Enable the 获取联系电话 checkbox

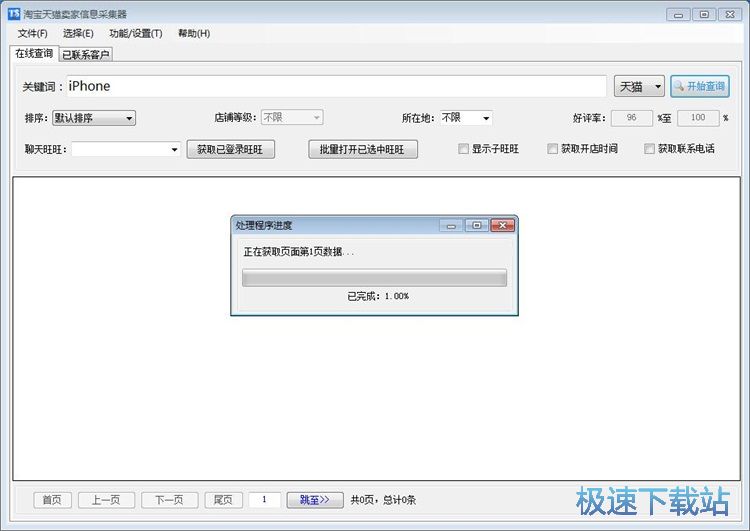(x=649, y=149)
